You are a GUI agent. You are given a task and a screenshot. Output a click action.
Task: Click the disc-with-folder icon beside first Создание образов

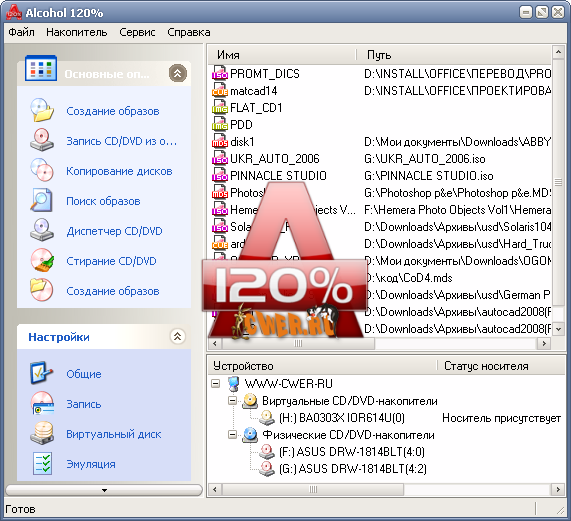(42, 110)
